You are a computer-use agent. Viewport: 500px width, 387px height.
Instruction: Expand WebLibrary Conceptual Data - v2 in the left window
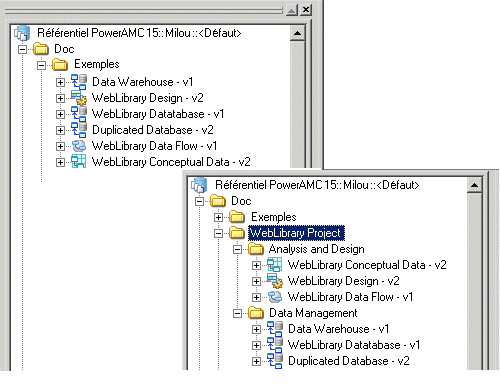tap(60, 162)
